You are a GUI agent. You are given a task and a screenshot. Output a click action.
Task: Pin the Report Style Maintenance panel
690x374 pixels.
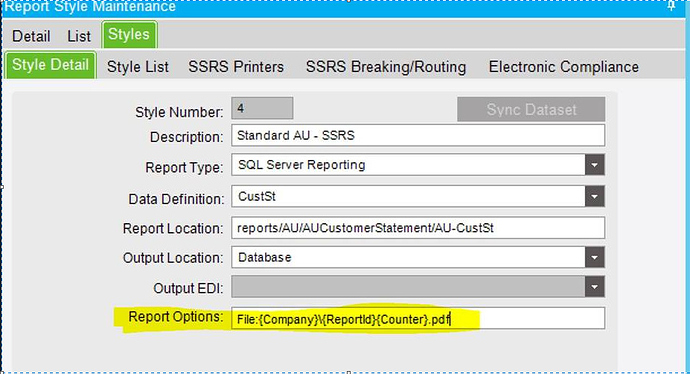coord(671,6)
